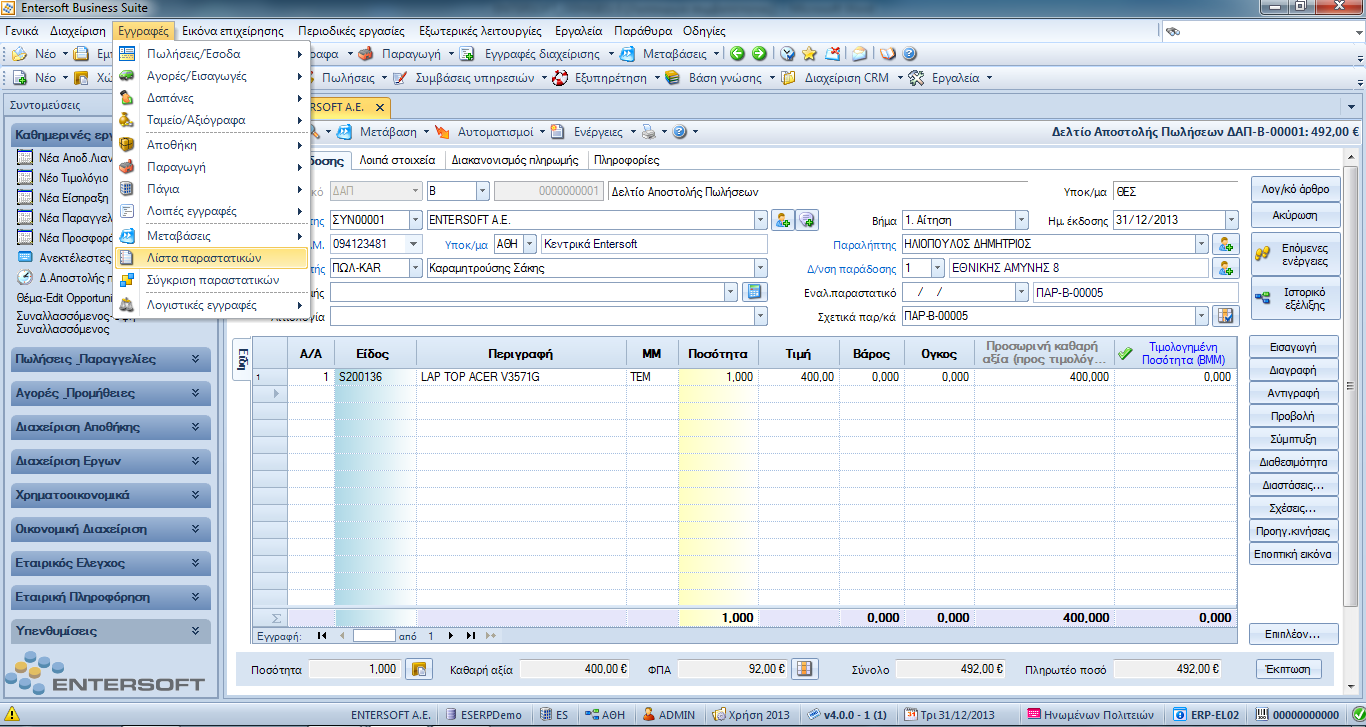Switch to Διακανονισμός πληρωμής tab
Image resolution: width=1366 pixels, height=727 pixels.
pyautogui.click(x=515, y=160)
